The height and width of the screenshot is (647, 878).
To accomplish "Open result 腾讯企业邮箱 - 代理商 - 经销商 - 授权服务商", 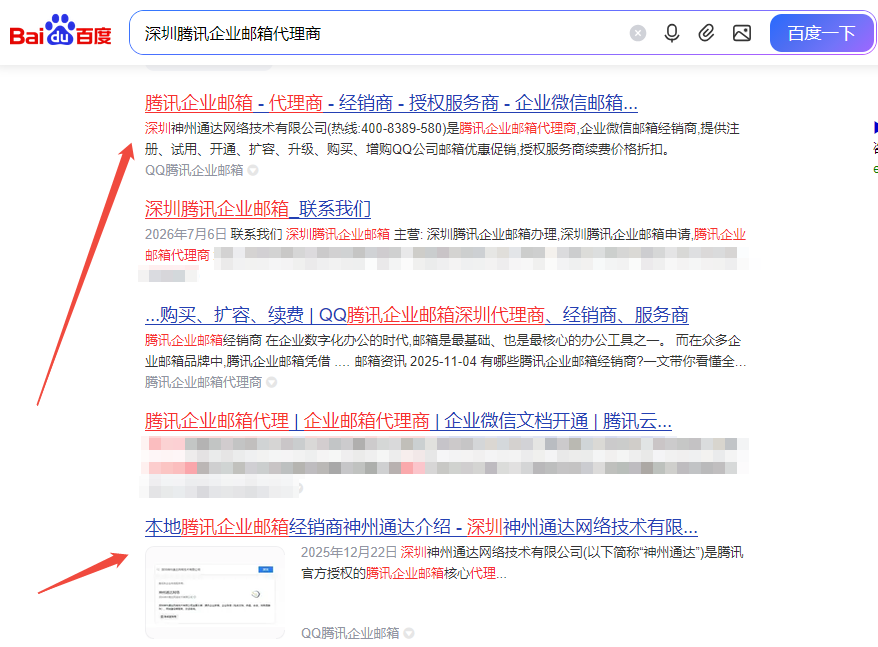I will [x=391, y=103].
